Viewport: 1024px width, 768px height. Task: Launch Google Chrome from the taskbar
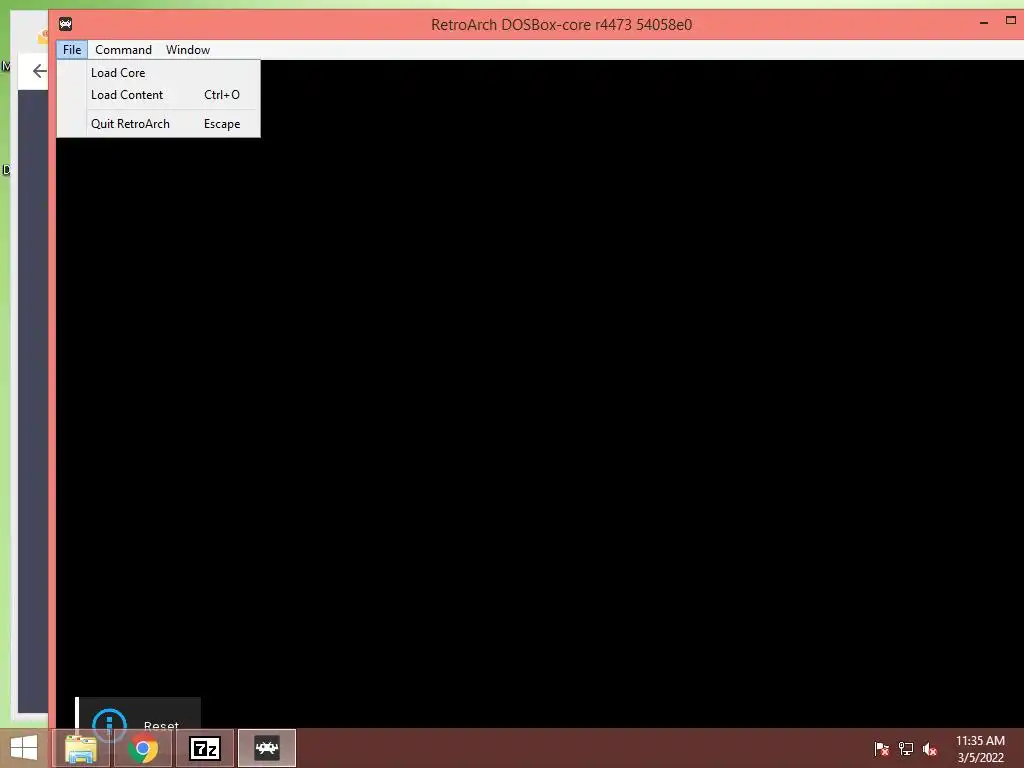143,748
